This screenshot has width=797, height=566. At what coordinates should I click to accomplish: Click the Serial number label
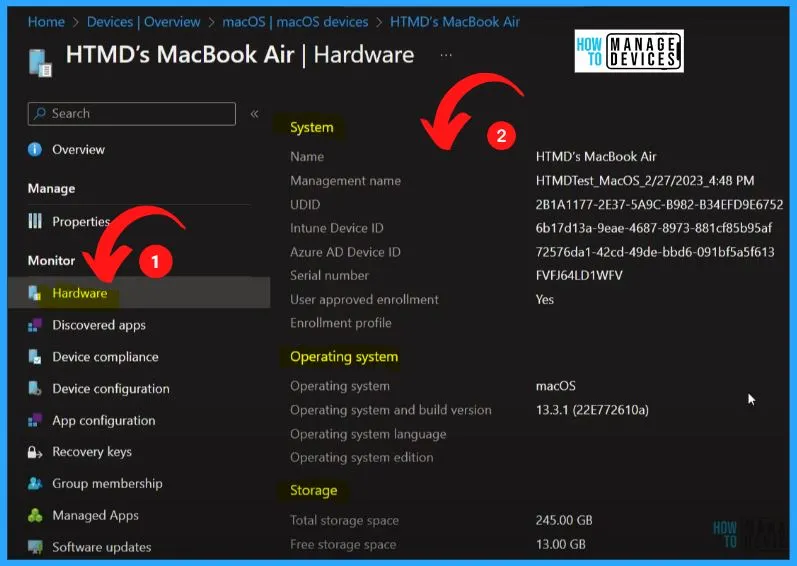(x=329, y=275)
